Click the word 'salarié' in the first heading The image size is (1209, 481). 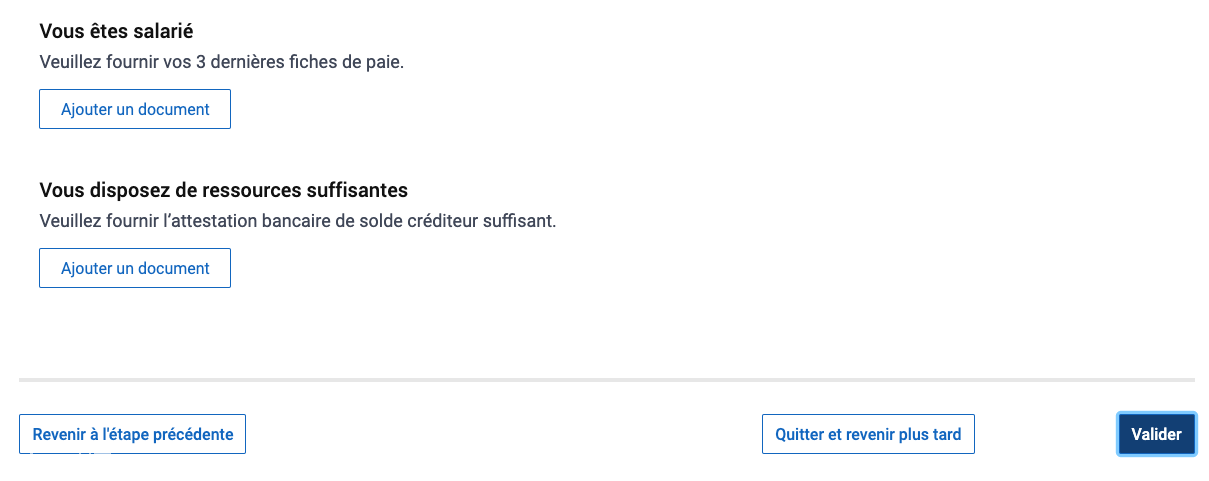click(x=162, y=31)
